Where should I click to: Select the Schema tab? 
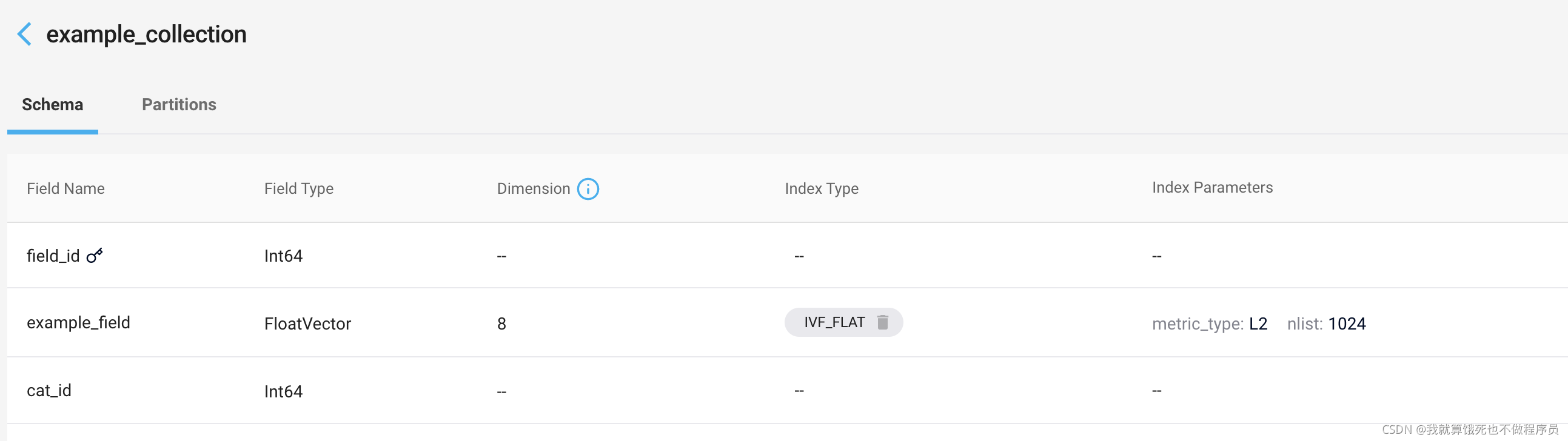coord(52,105)
